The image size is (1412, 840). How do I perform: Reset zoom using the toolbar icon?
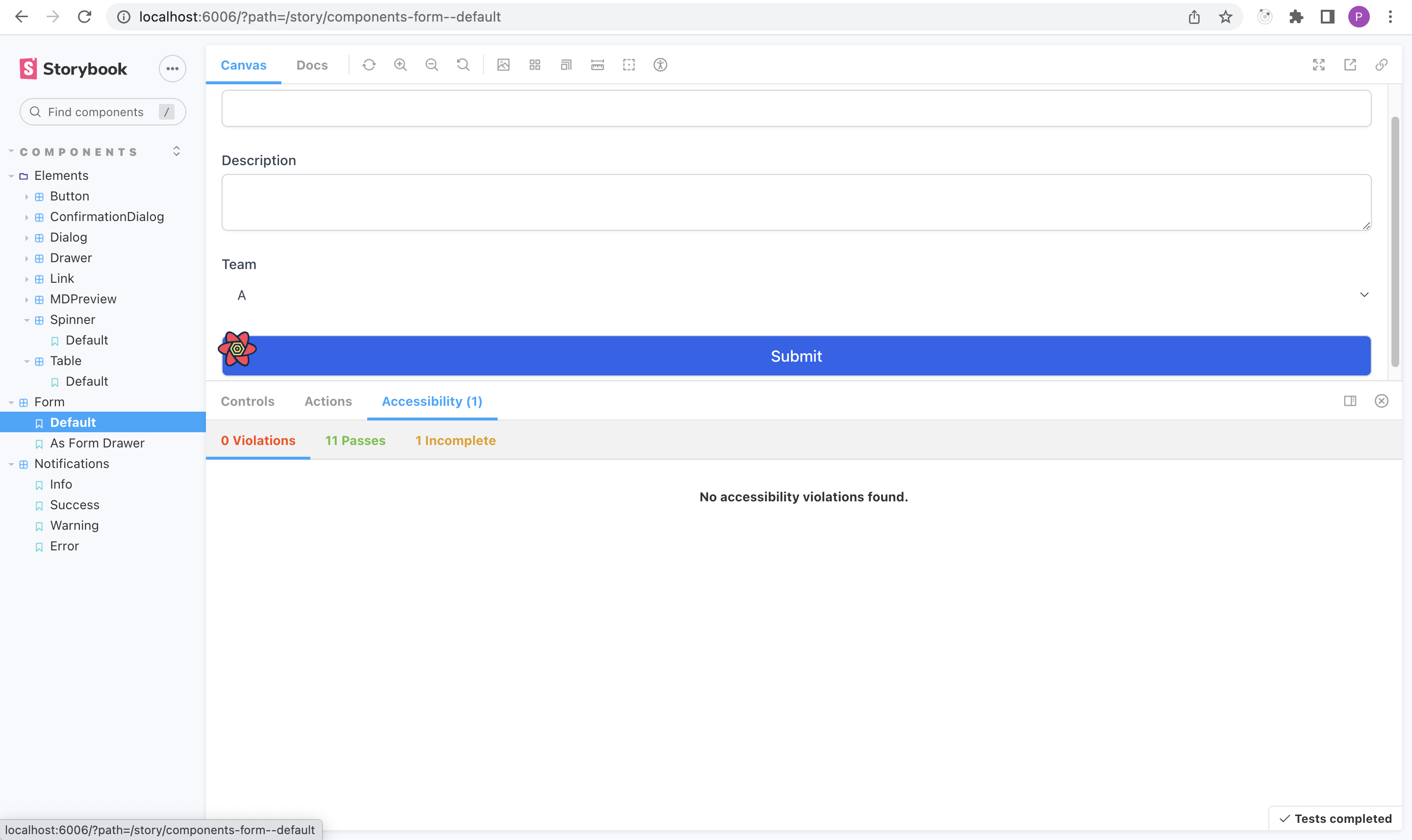coord(462,65)
